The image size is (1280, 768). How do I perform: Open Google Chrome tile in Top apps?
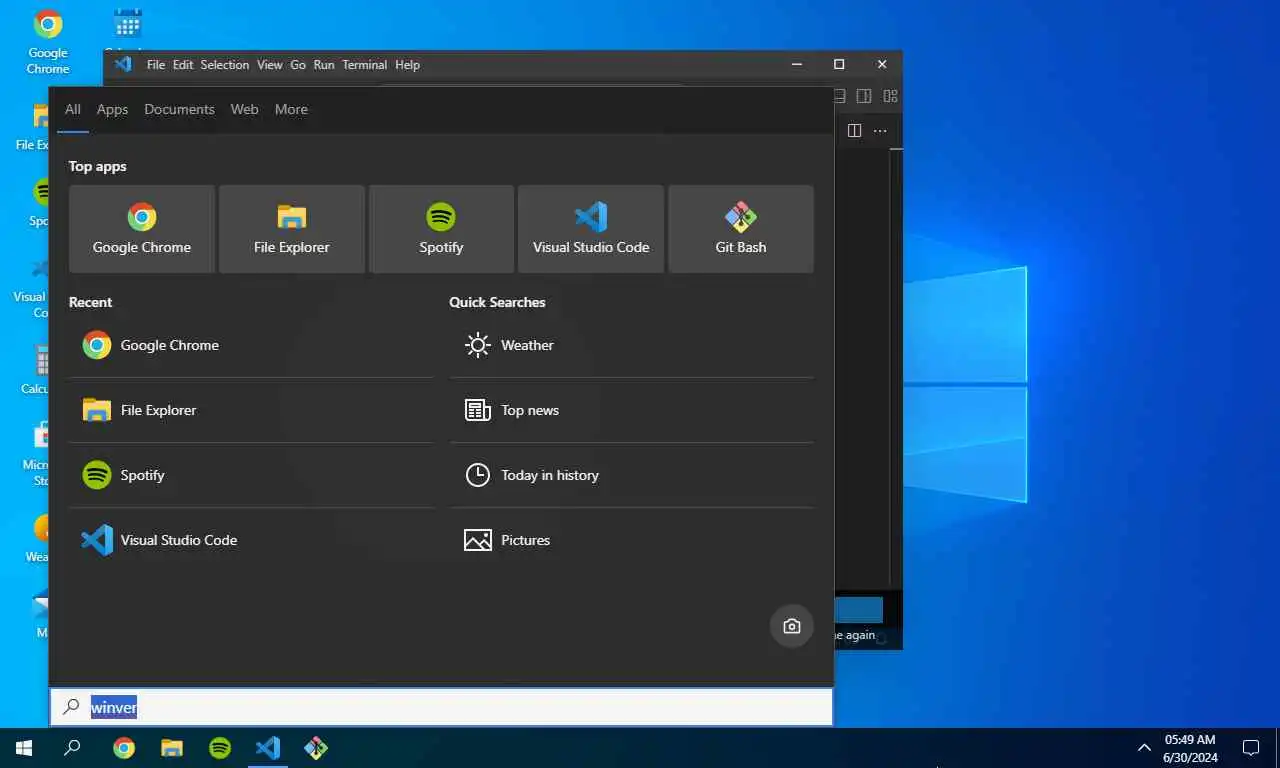tap(142, 229)
